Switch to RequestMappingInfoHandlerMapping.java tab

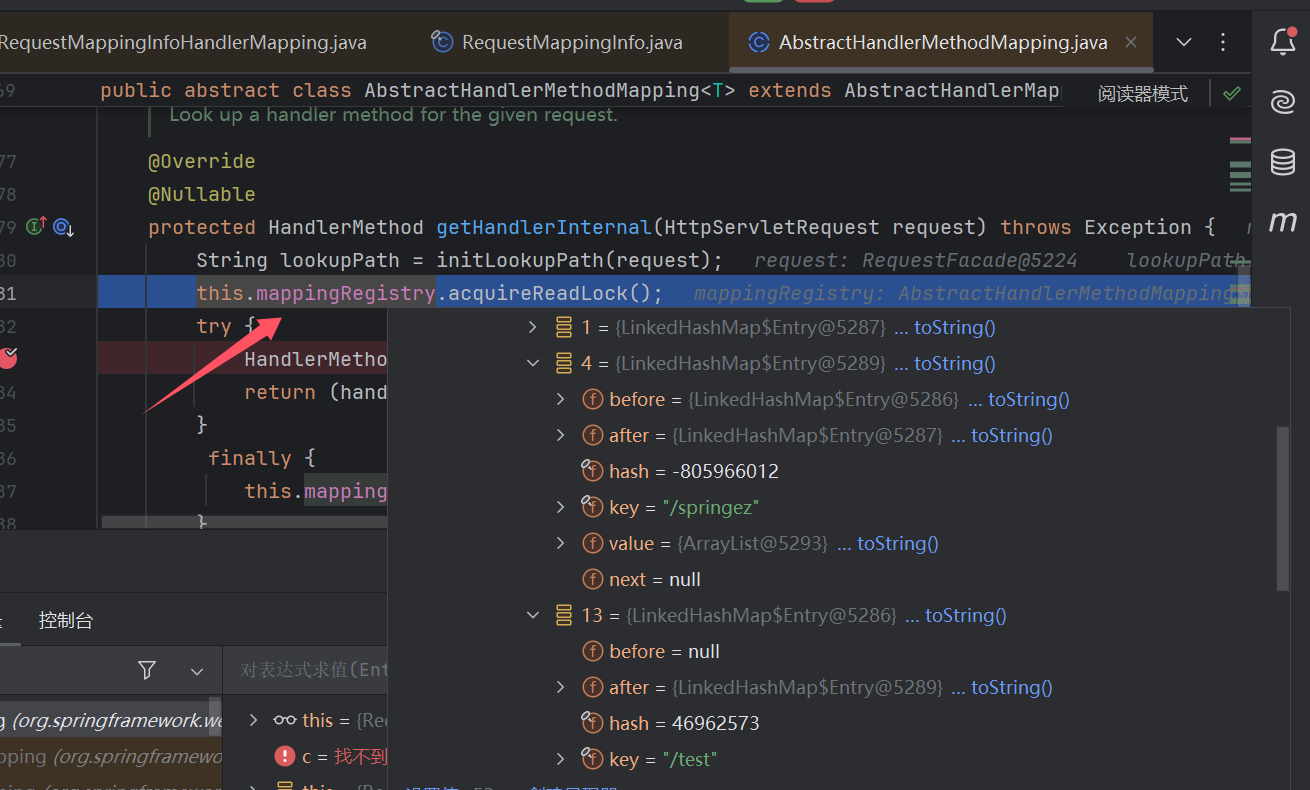tap(183, 42)
